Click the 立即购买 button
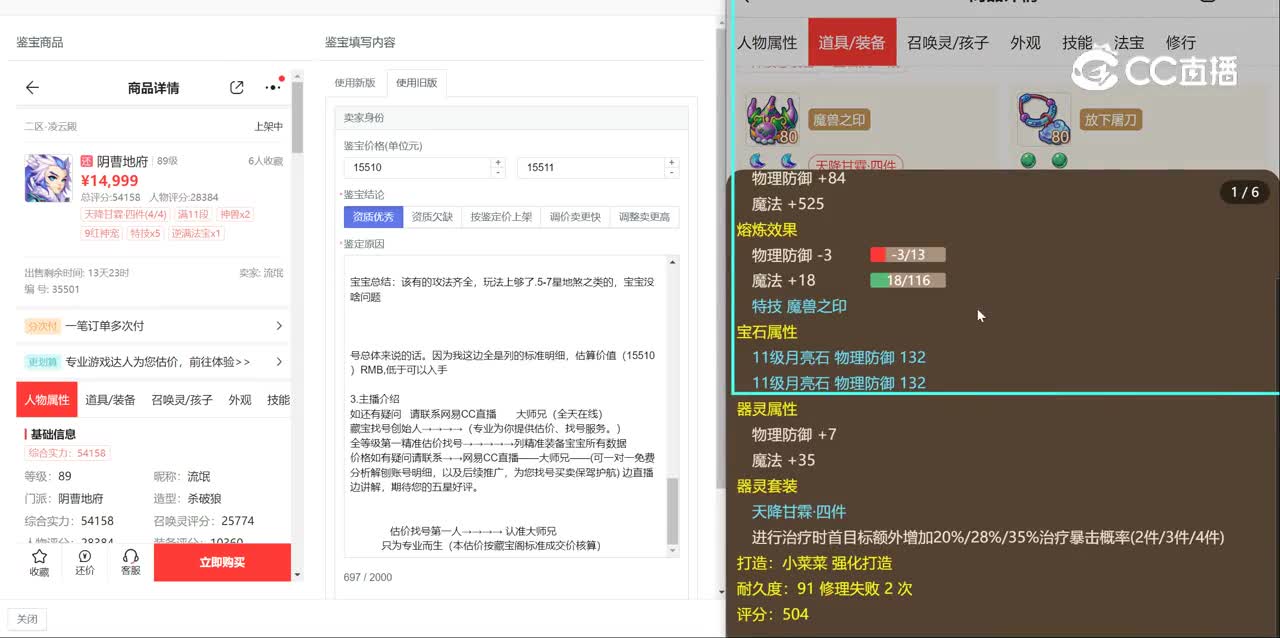The width and height of the screenshot is (1280, 638). tap(222, 562)
